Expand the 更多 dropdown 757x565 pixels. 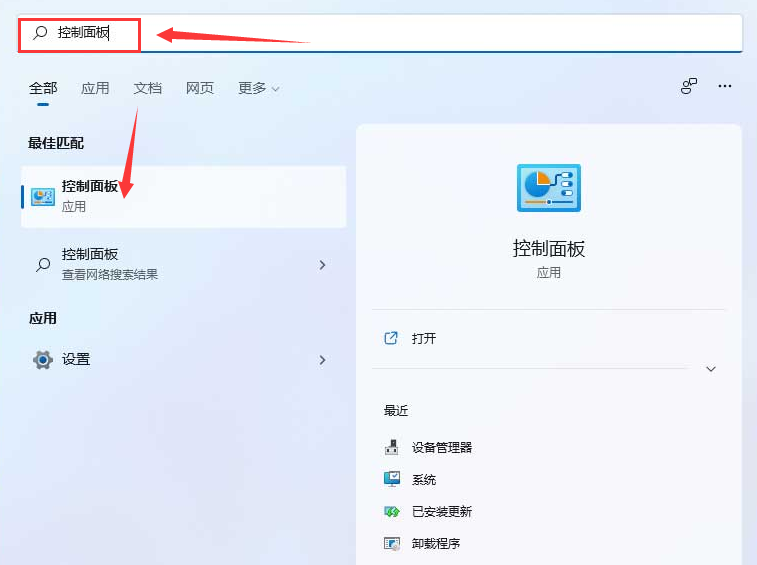(259, 88)
